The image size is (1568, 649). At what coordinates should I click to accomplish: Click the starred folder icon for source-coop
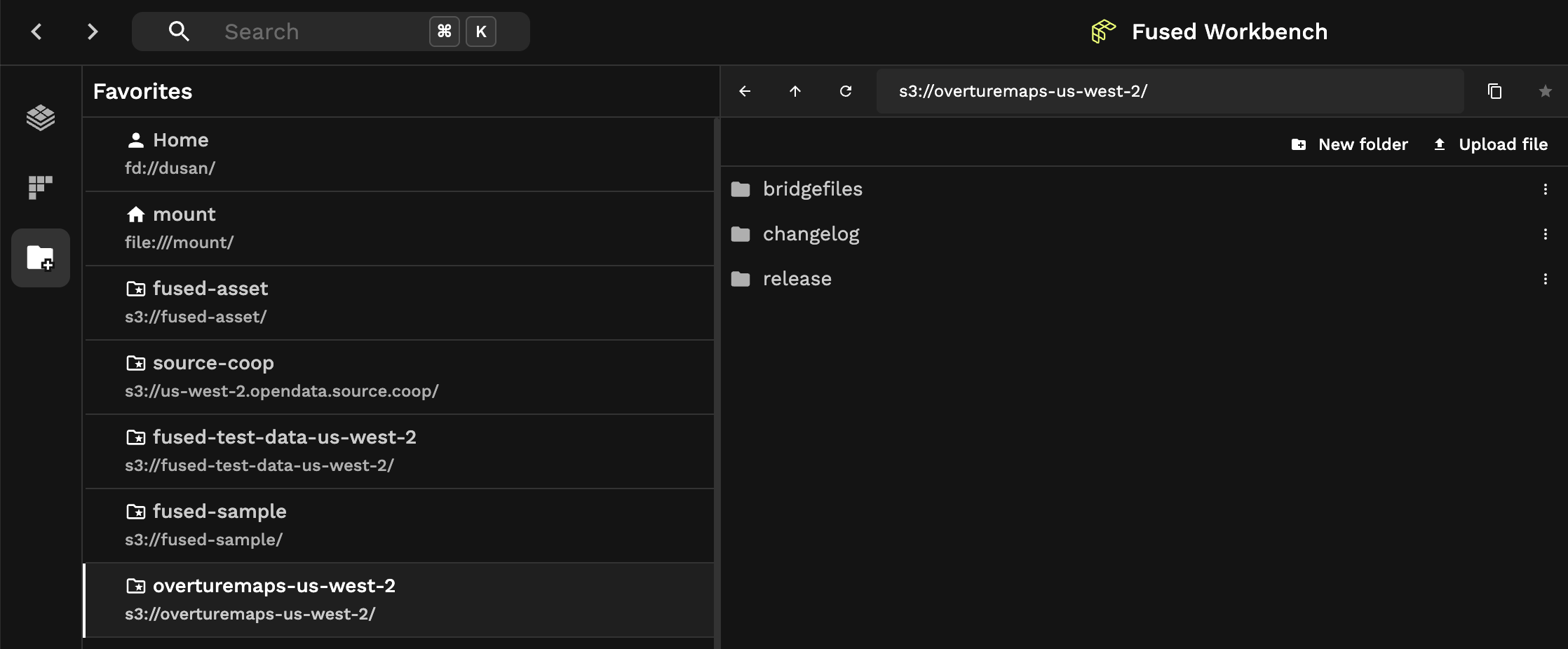coord(135,363)
